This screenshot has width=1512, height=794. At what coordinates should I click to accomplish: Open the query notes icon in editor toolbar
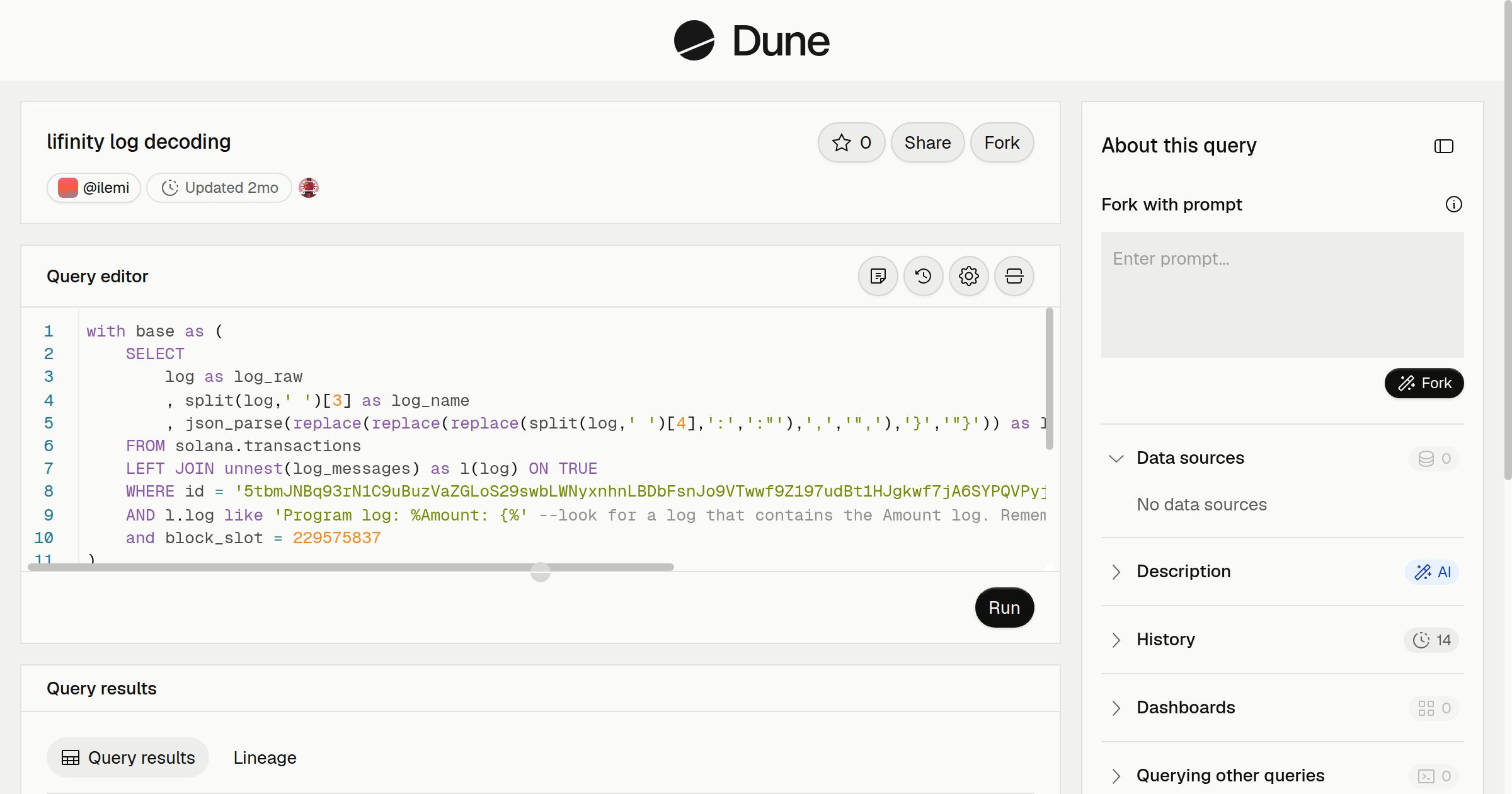[x=878, y=276]
